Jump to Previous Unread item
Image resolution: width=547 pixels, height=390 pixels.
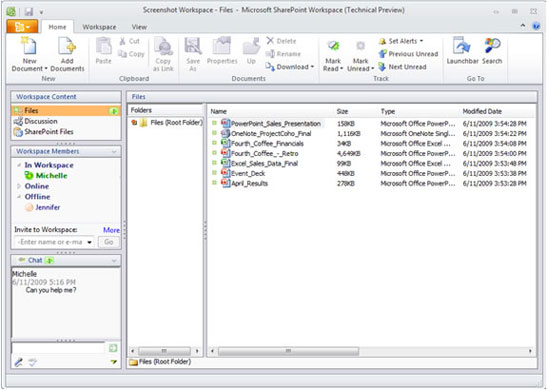click(x=408, y=54)
